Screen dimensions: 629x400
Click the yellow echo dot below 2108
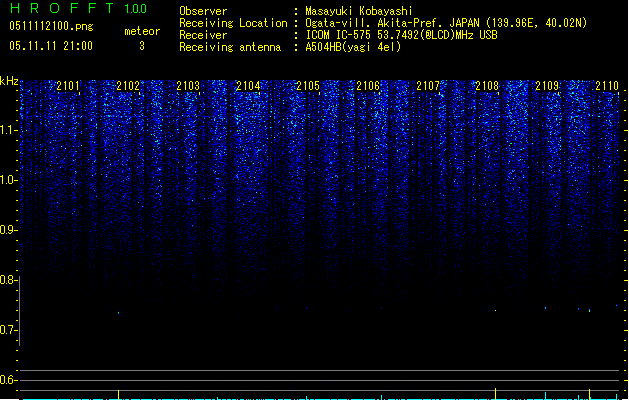495,311
